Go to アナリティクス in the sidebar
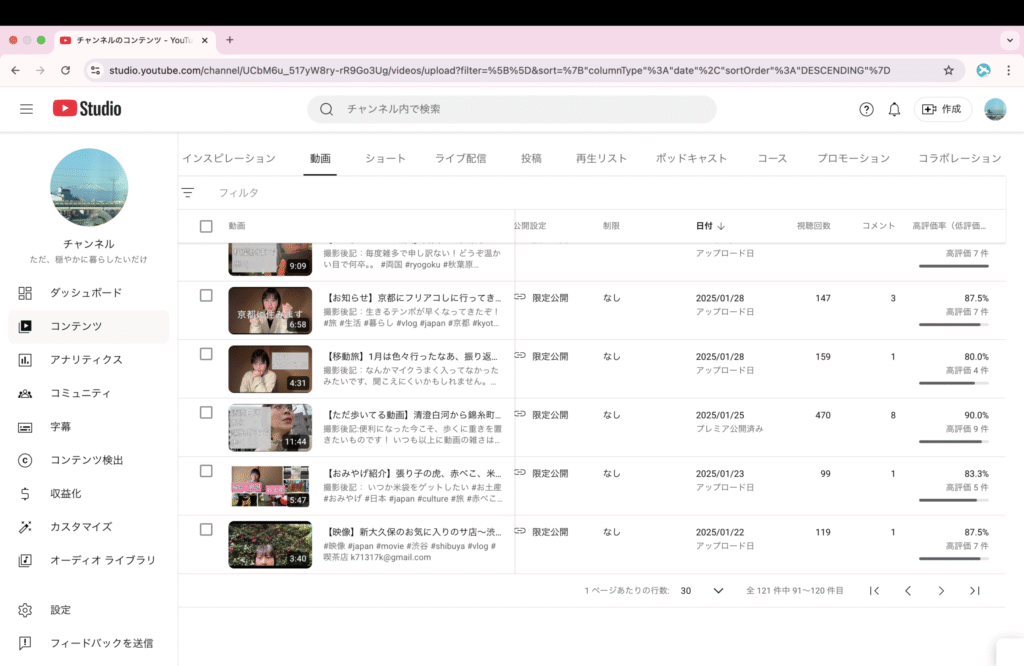The image size is (1024, 666). [86, 360]
